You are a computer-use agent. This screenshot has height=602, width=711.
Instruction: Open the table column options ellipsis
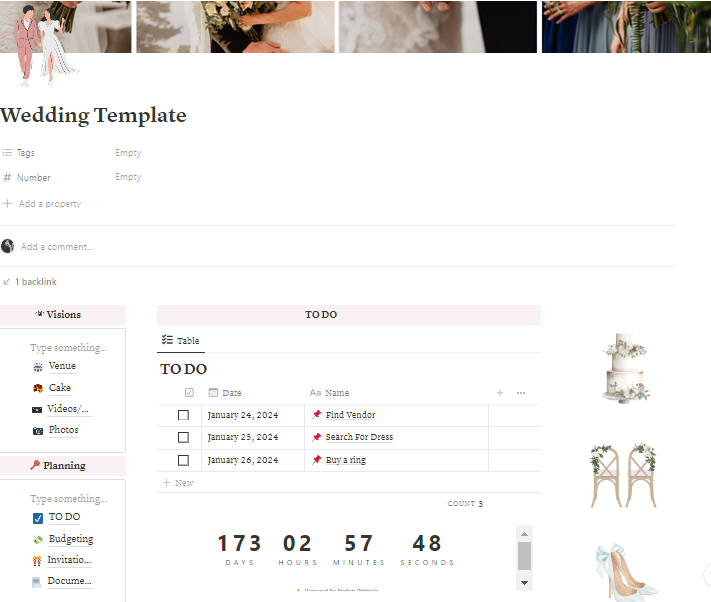521,393
